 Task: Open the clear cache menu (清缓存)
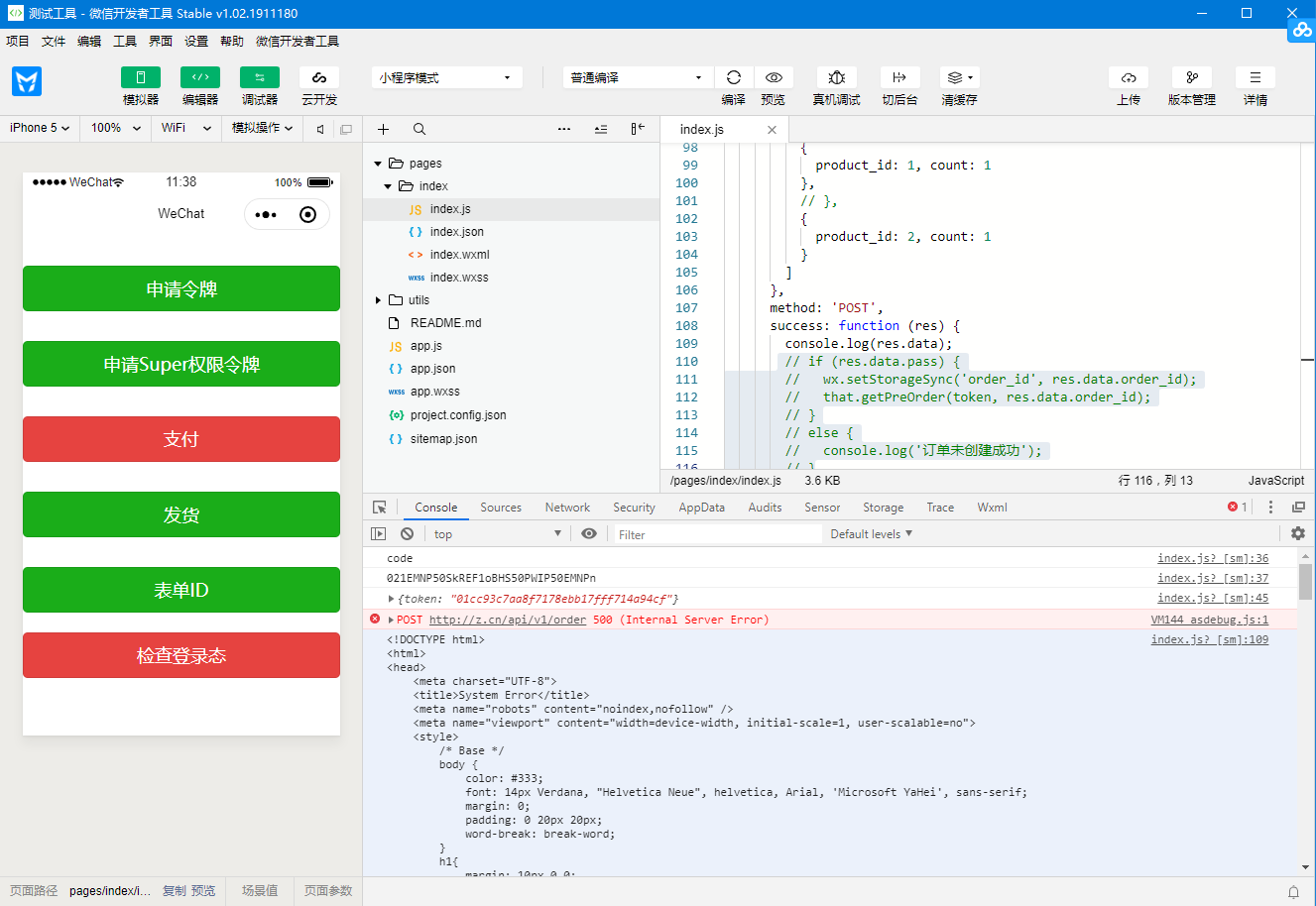[959, 77]
